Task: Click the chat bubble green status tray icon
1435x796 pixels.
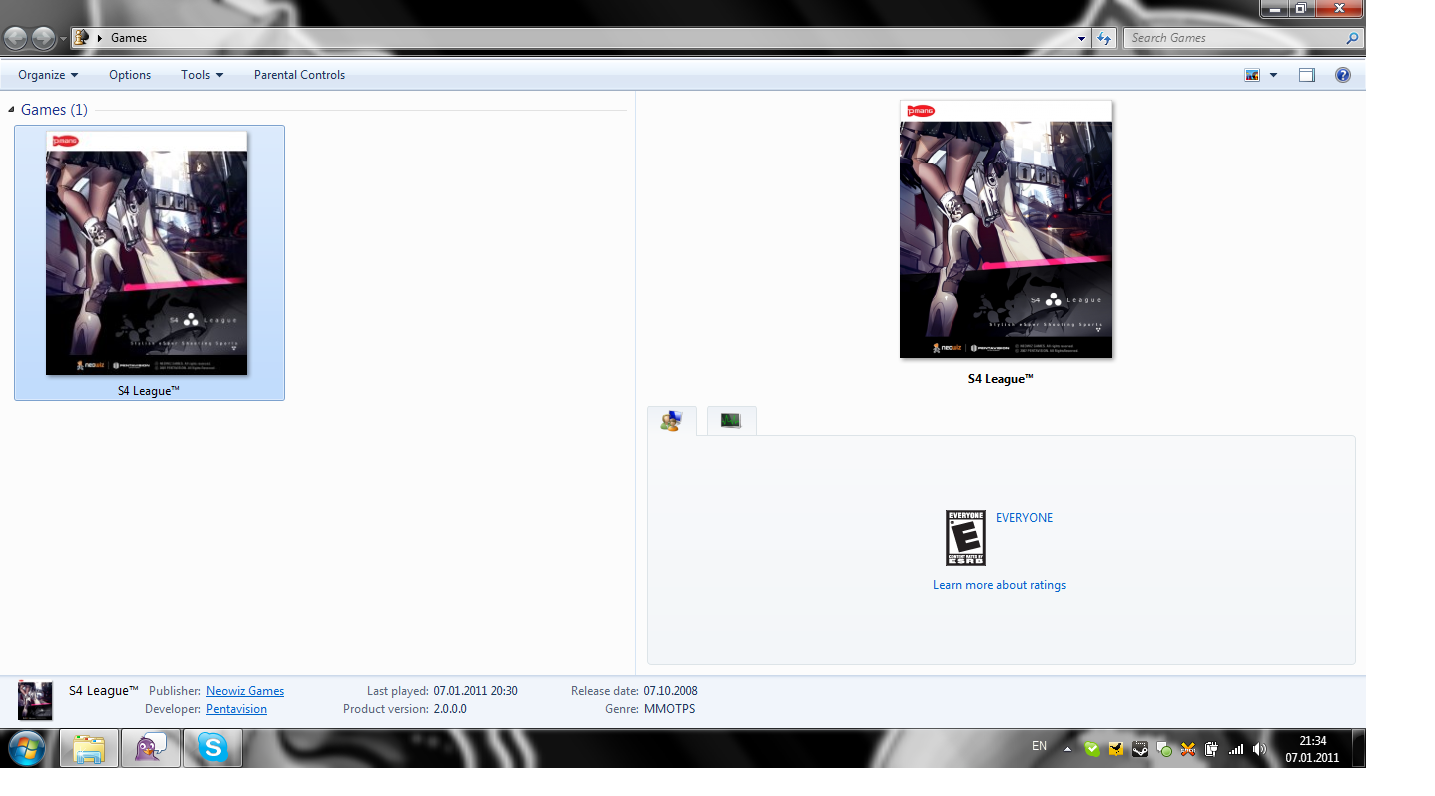Action: coord(1164,748)
